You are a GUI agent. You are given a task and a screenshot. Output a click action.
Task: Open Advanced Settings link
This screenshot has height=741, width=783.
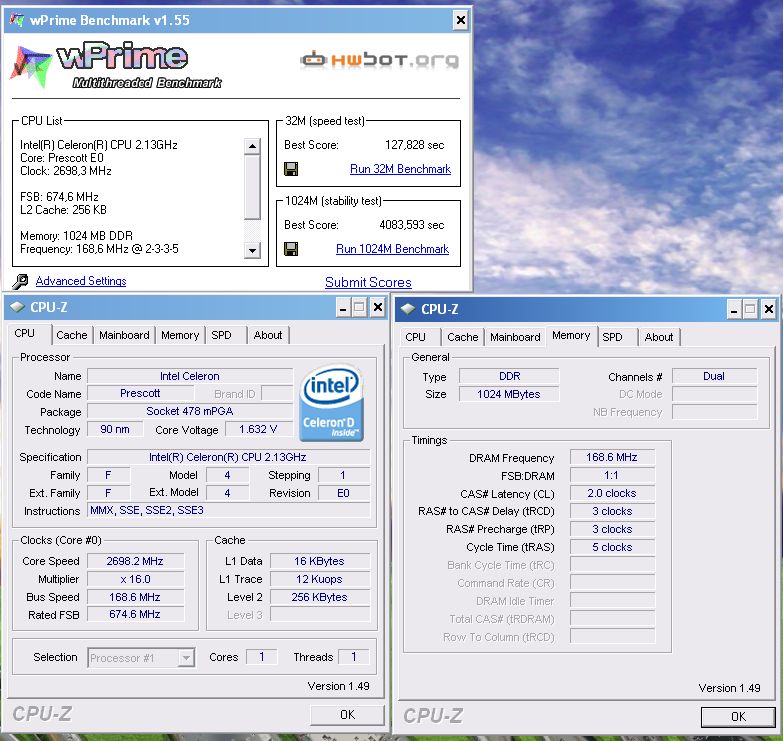[81, 281]
